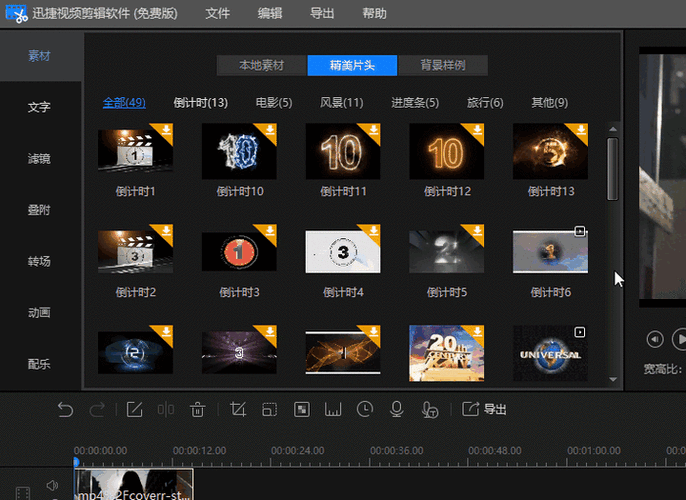Click the 导出 export button
The width and height of the screenshot is (686, 500).
pos(484,409)
